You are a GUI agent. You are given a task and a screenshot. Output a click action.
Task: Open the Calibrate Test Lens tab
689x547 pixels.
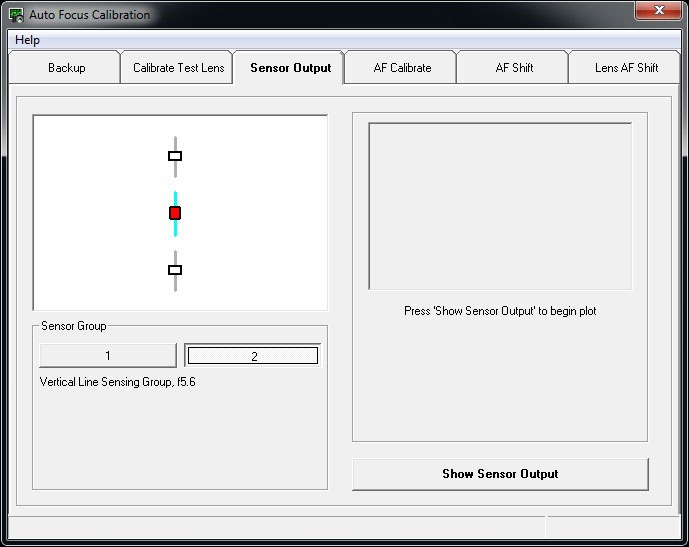(177, 67)
